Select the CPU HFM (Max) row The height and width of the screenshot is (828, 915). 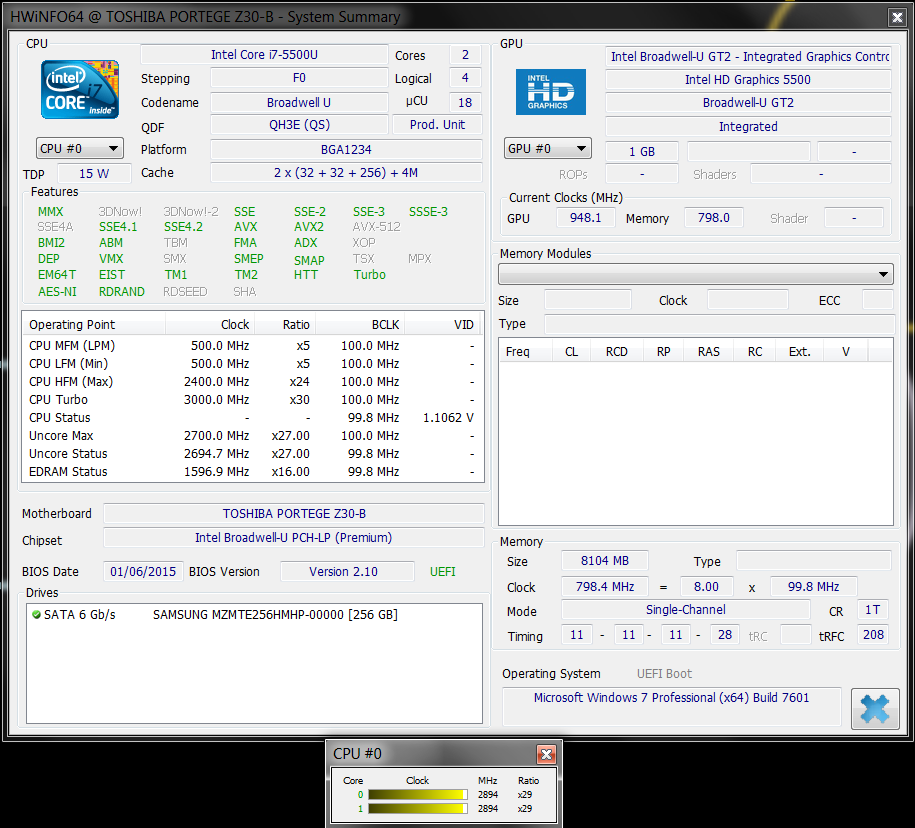253,382
